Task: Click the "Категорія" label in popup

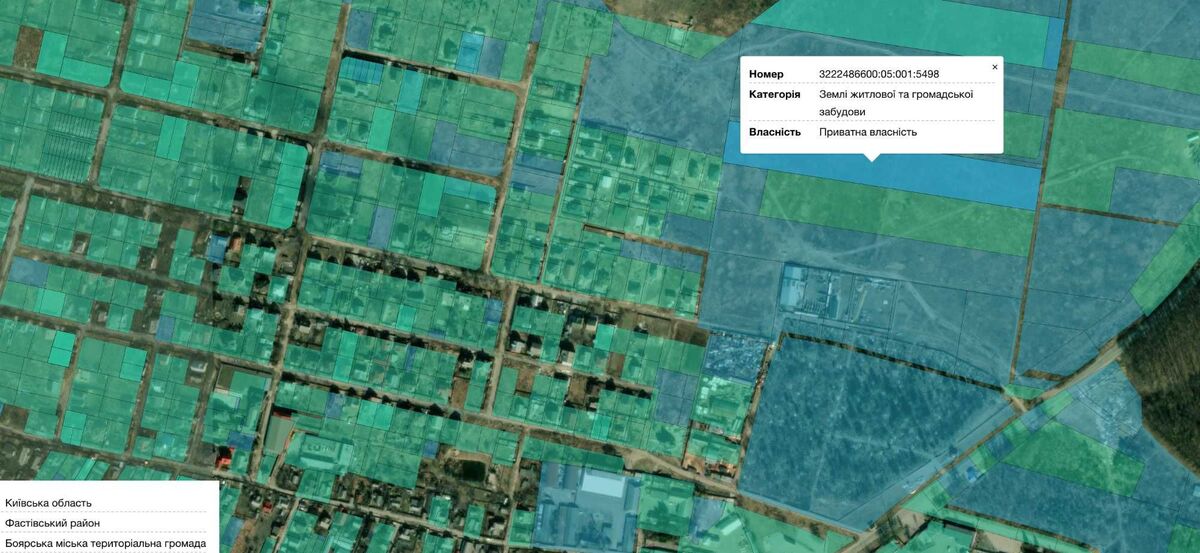Action: (774, 94)
